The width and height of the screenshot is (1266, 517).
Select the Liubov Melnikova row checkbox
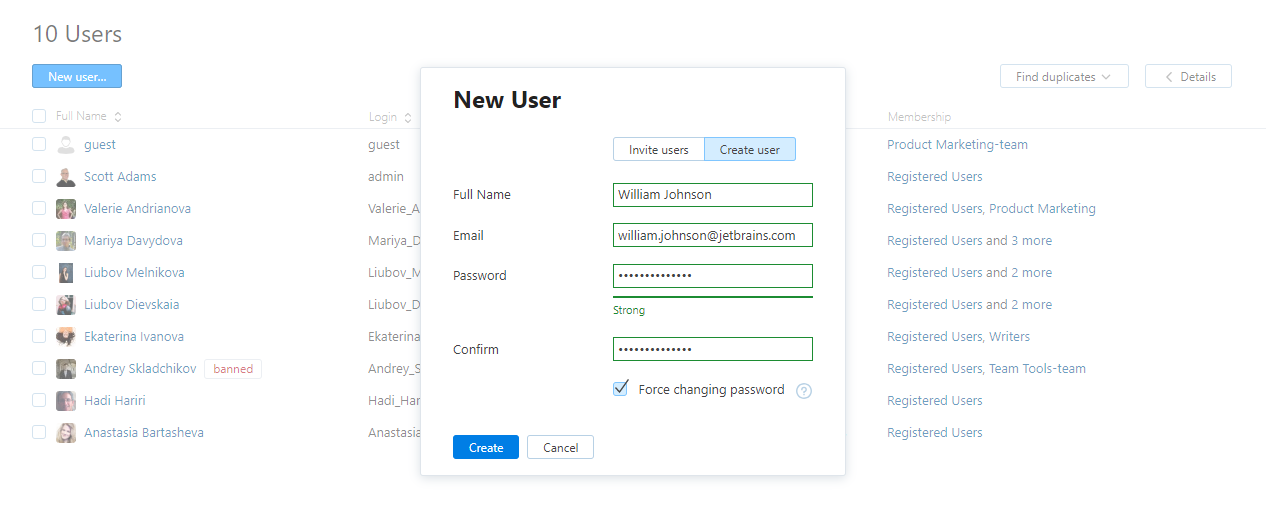[x=39, y=272]
